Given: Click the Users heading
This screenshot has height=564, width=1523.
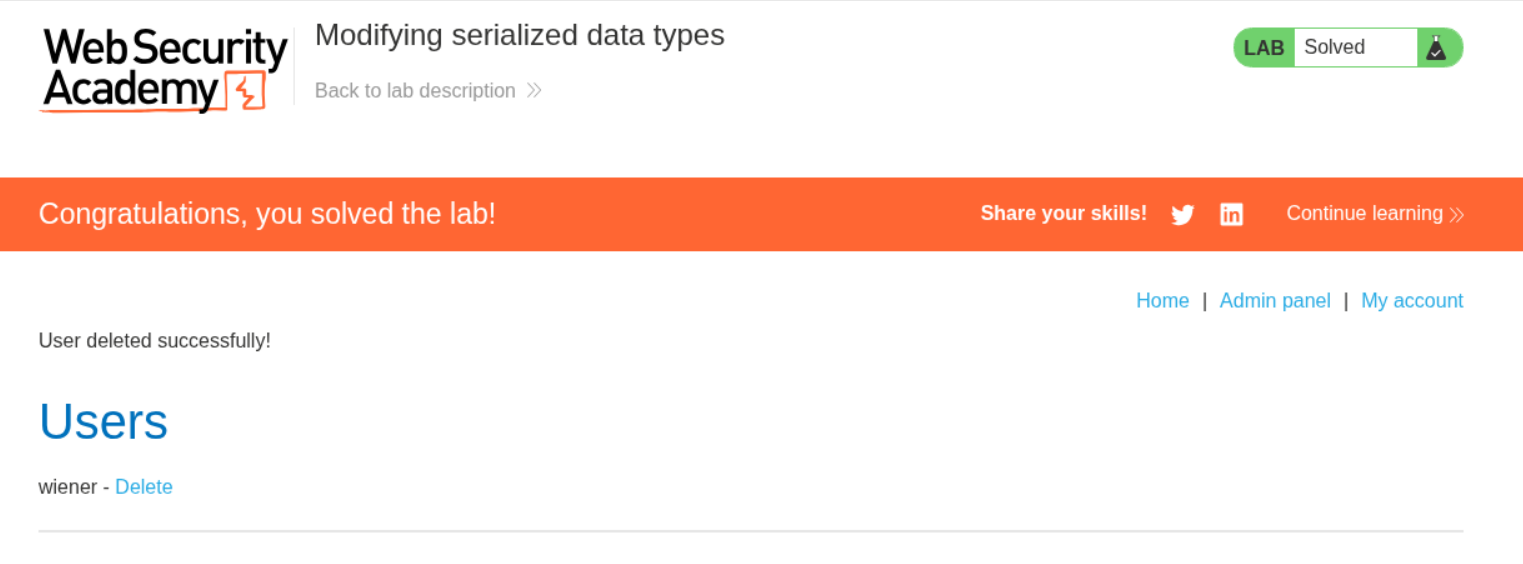Looking at the screenshot, I should [x=103, y=421].
